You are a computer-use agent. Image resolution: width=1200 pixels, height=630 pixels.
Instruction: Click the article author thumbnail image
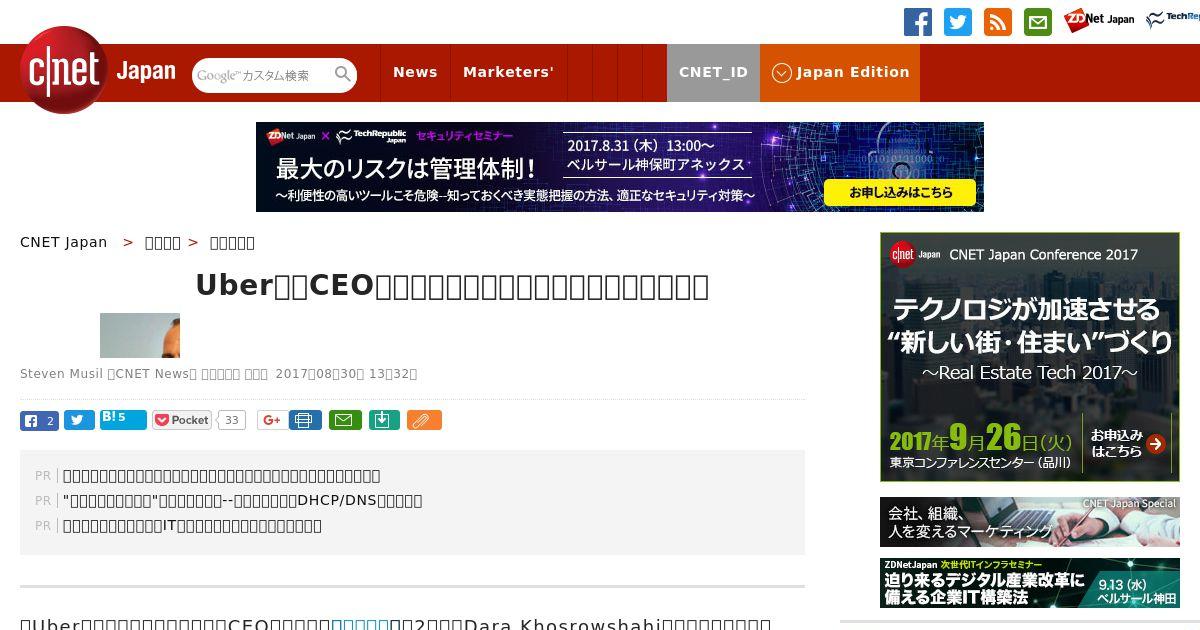[140, 335]
